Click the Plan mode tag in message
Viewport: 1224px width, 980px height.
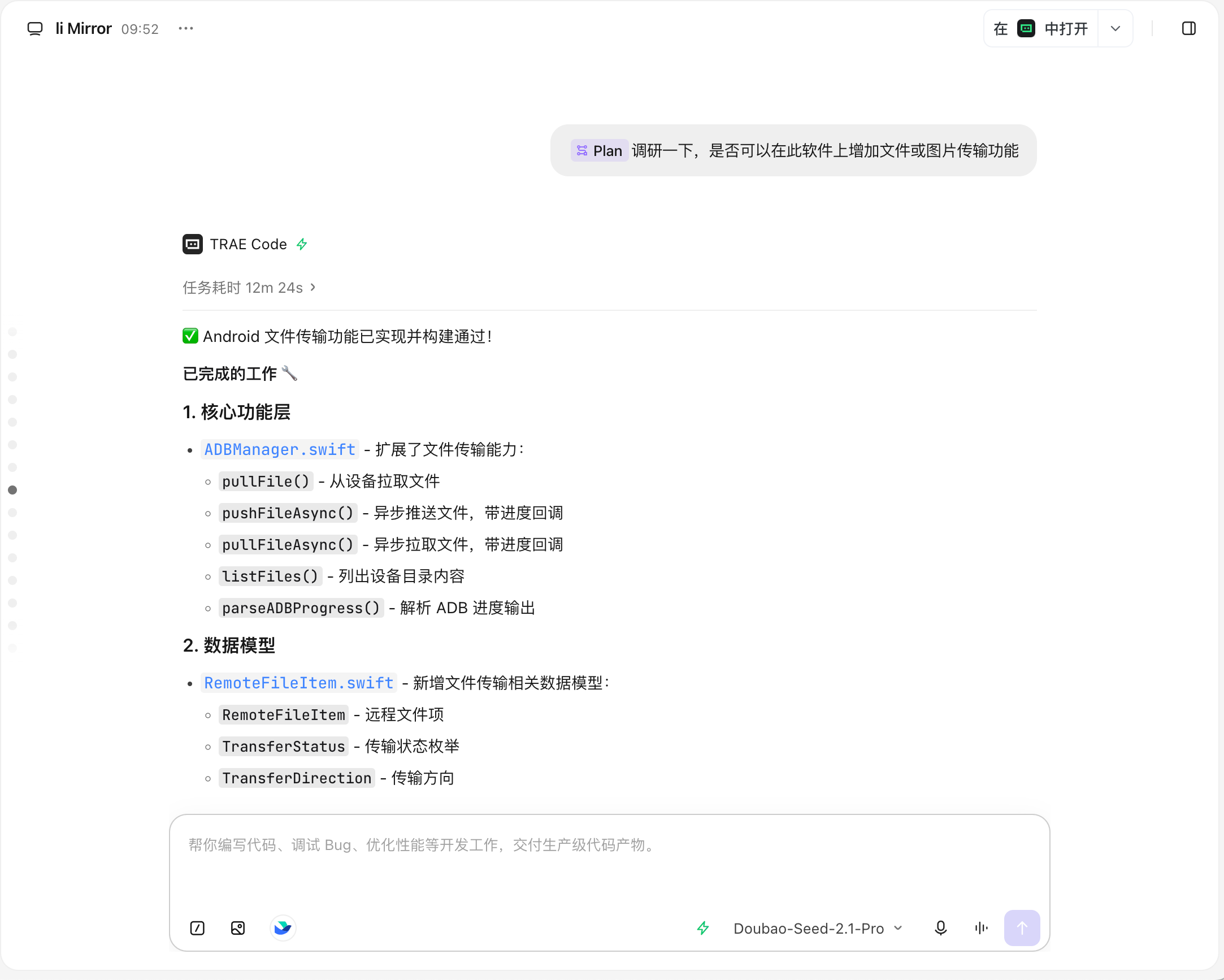600,151
